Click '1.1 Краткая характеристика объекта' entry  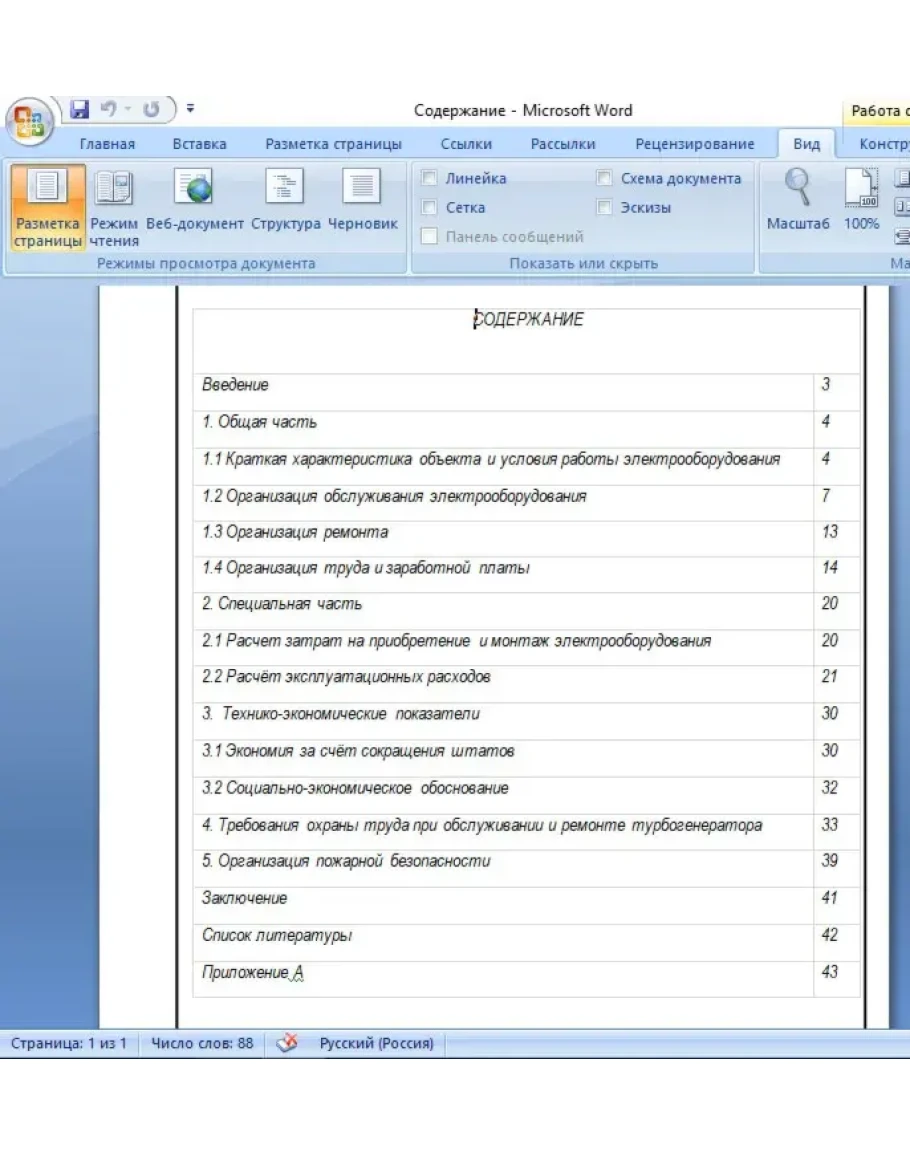pos(491,460)
